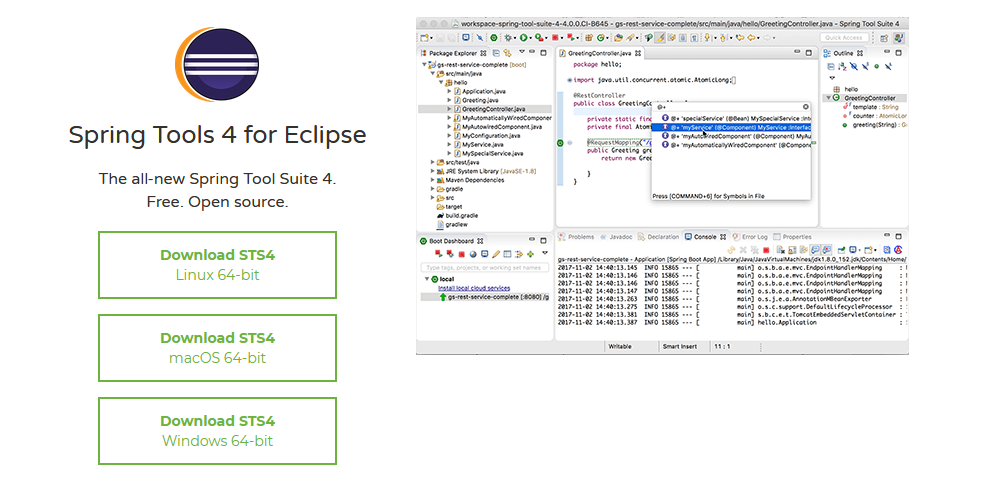Collapse the hello package arrow

pos(441,83)
